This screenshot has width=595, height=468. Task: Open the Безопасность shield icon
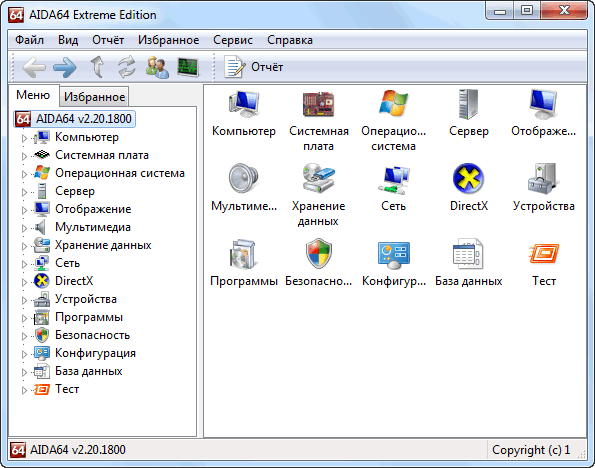(319, 254)
